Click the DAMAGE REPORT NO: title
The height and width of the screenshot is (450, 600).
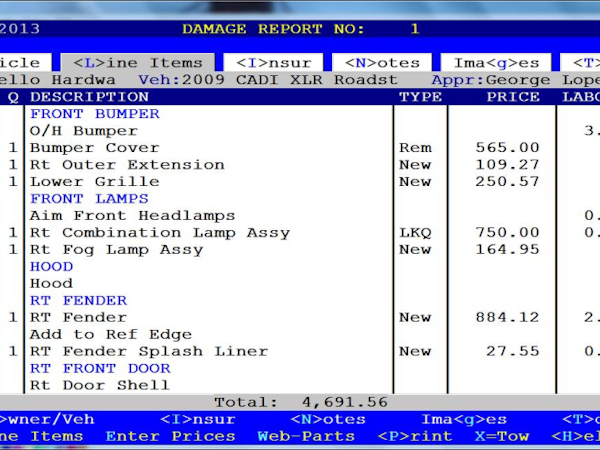click(x=273, y=29)
